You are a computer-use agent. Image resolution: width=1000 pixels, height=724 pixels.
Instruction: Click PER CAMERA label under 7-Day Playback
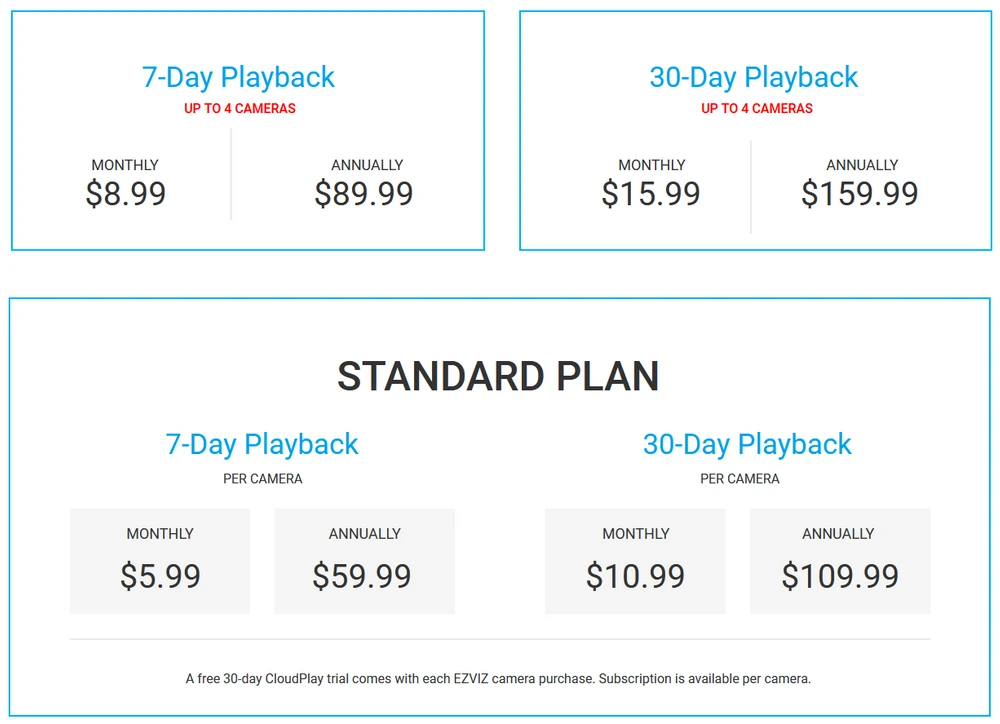[x=263, y=479]
